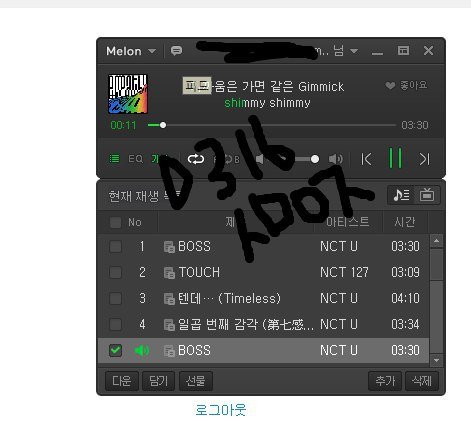Click the 로그아웃 logout link
Screen dimensions: 471x428
[x=221, y=410]
